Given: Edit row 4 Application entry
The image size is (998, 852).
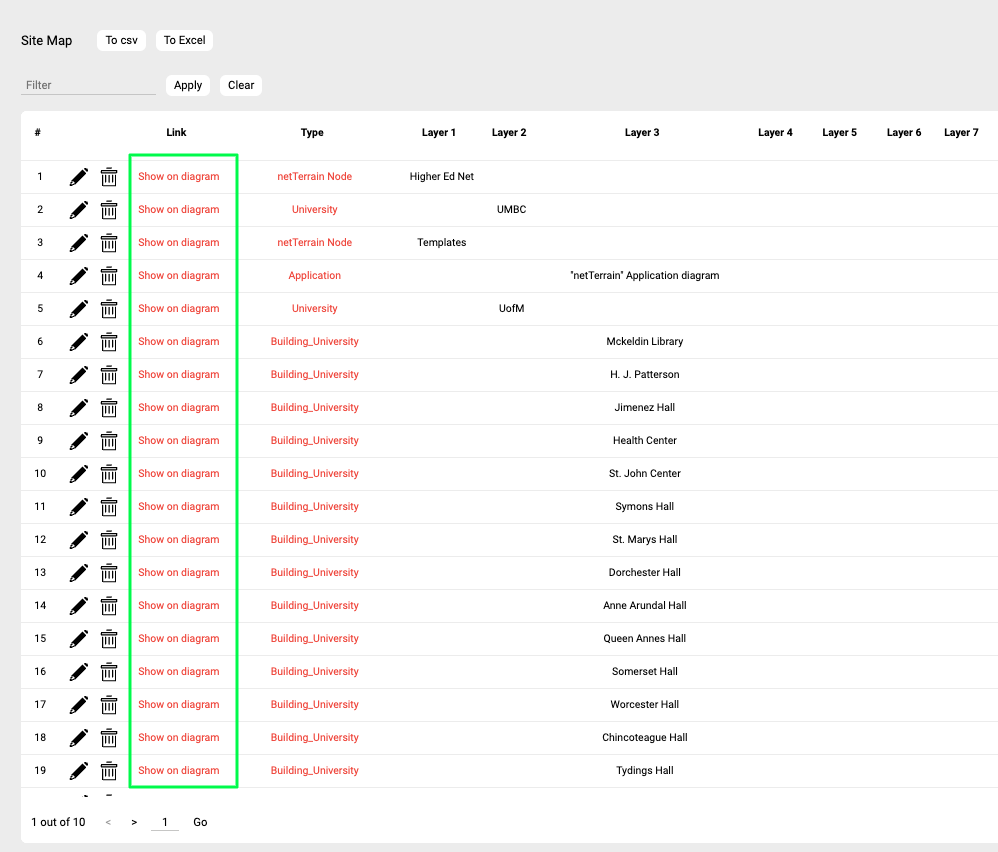Looking at the screenshot, I should (79, 276).
